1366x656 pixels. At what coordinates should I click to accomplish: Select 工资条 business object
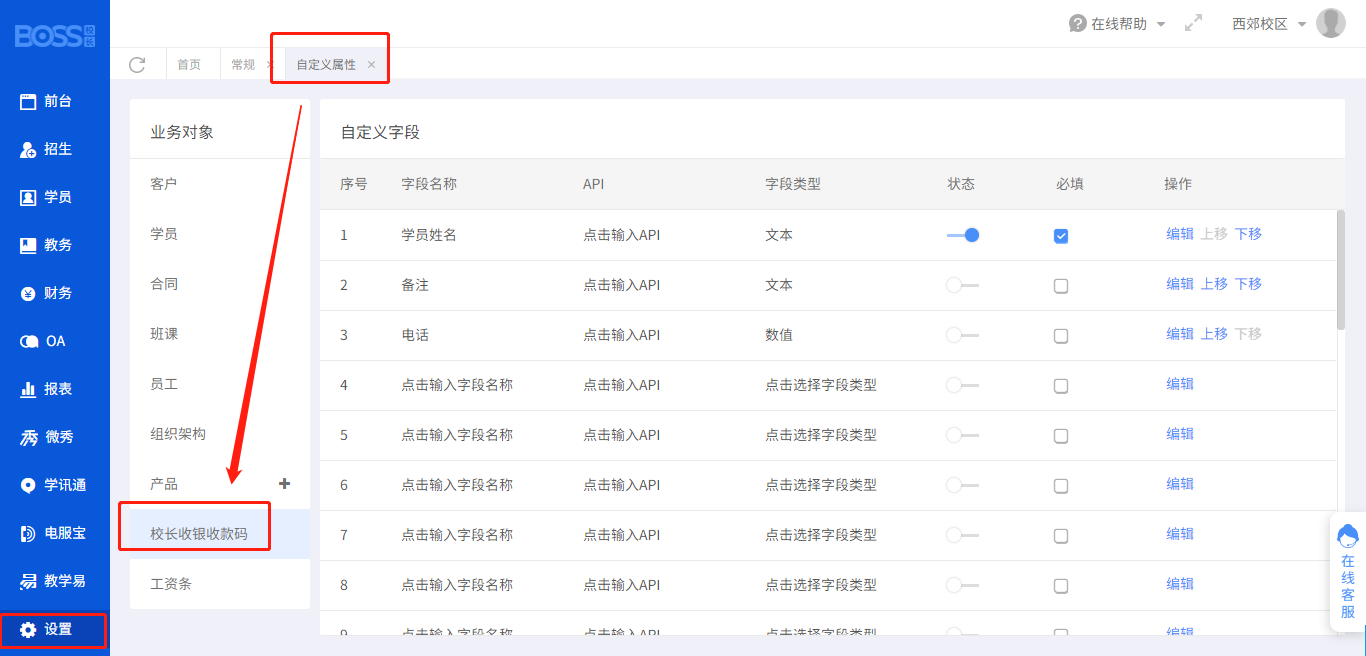click(x=220, y=584)
